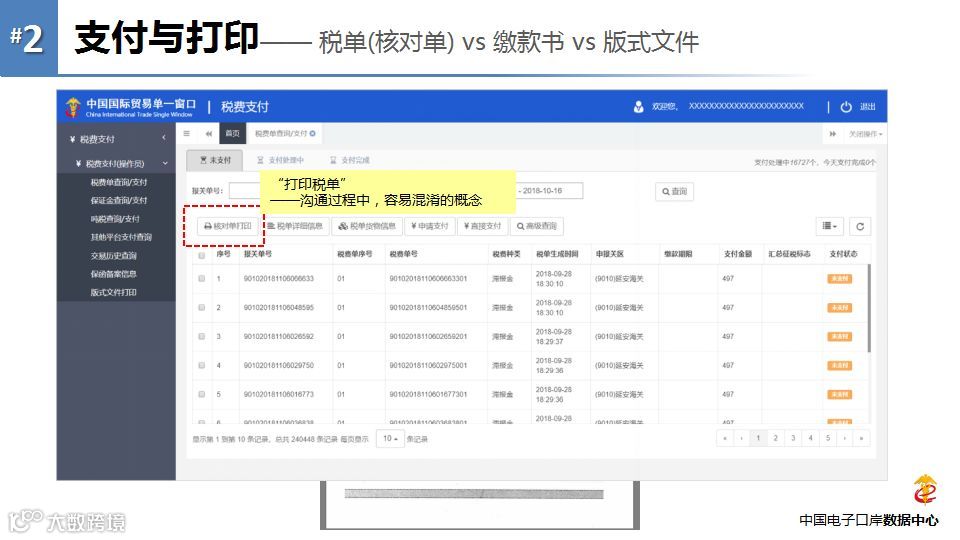The image size is (960, 540).
Task: Click the date field ending 2018-10-16
Action: [549, 191]
